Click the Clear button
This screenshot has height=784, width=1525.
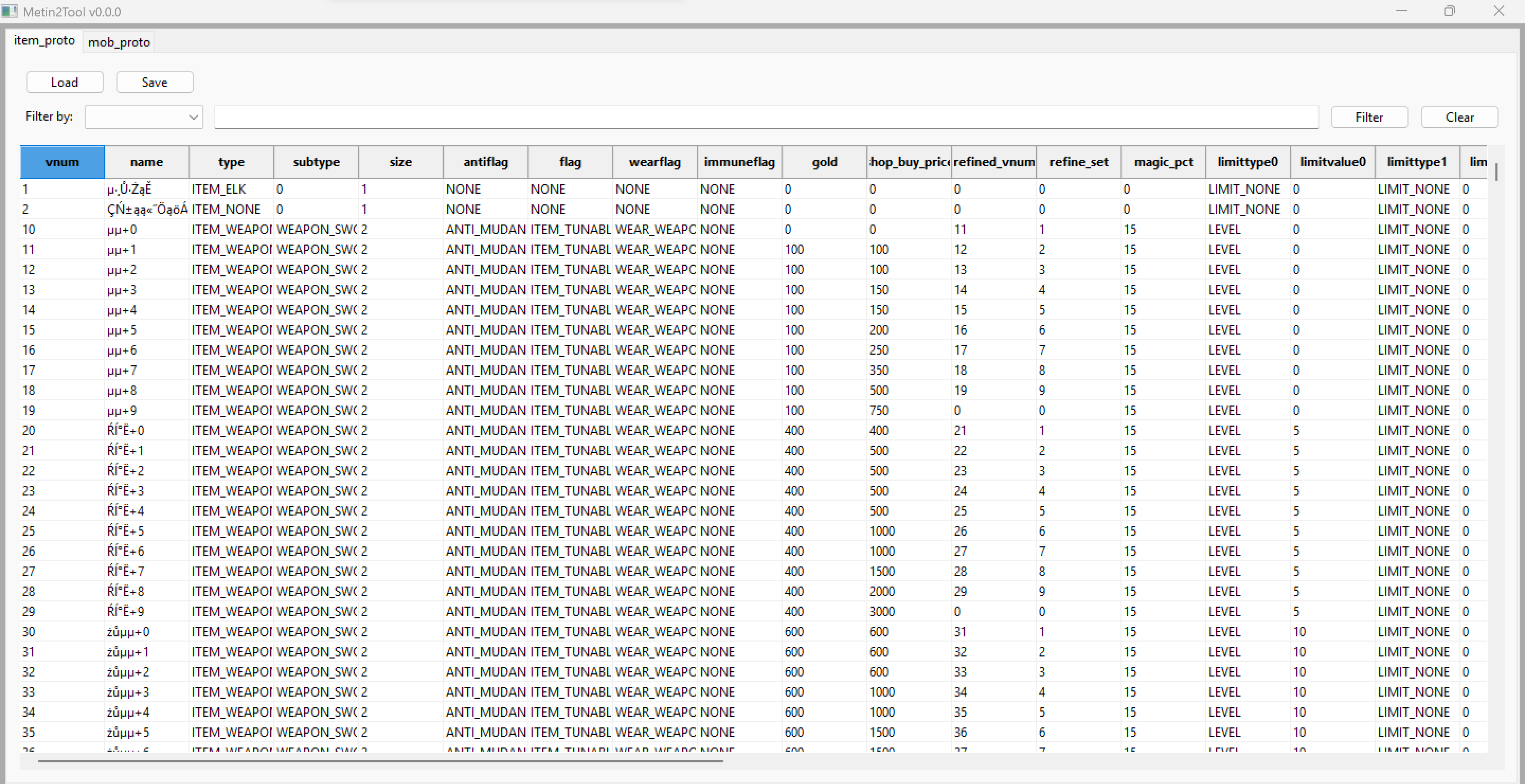(1459, 117)
